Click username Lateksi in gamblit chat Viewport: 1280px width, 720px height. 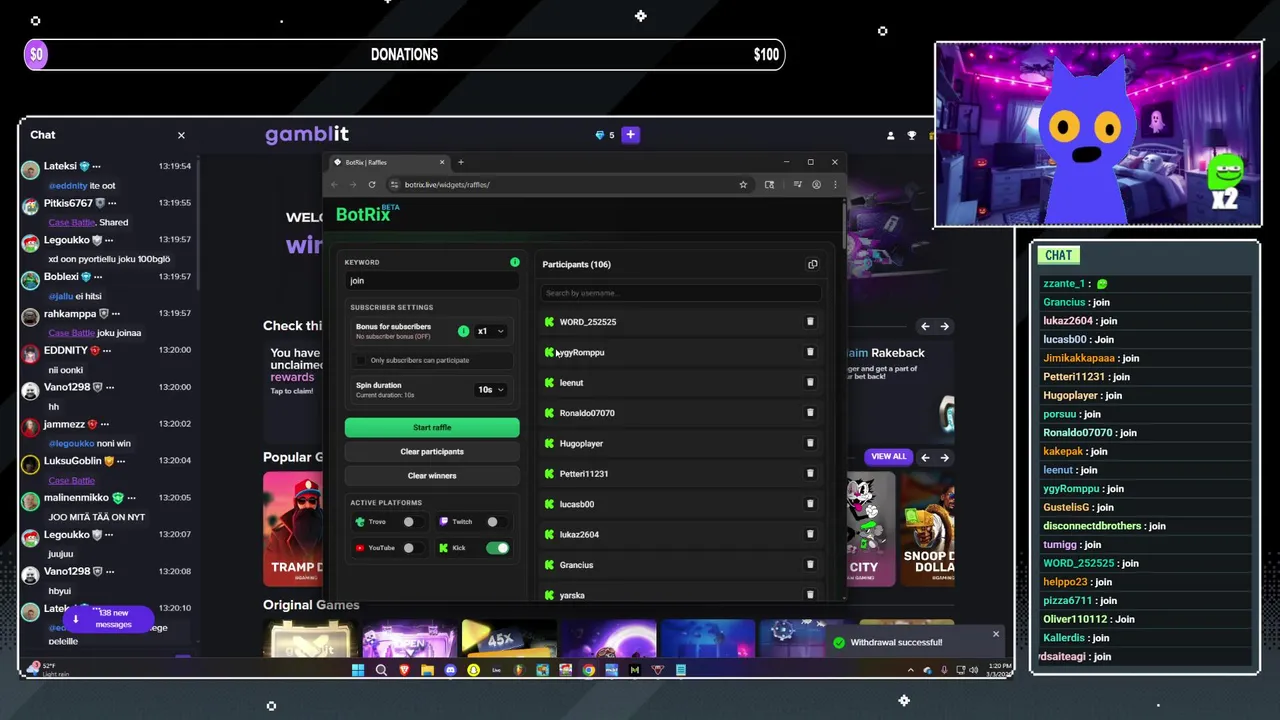tap(60, 166)
